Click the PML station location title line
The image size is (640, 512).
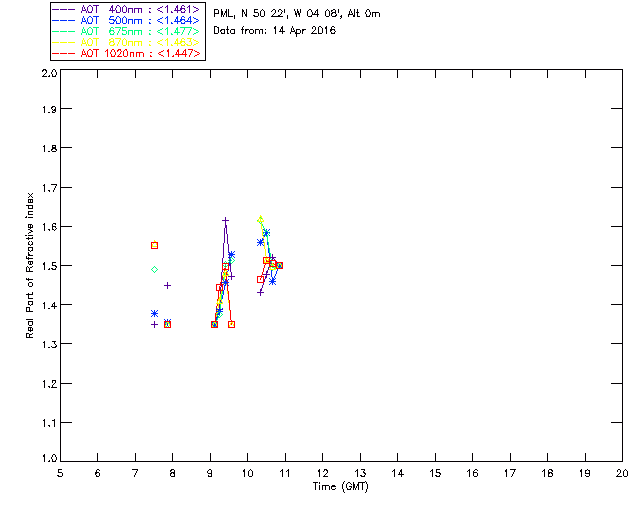tap(297, 14)
